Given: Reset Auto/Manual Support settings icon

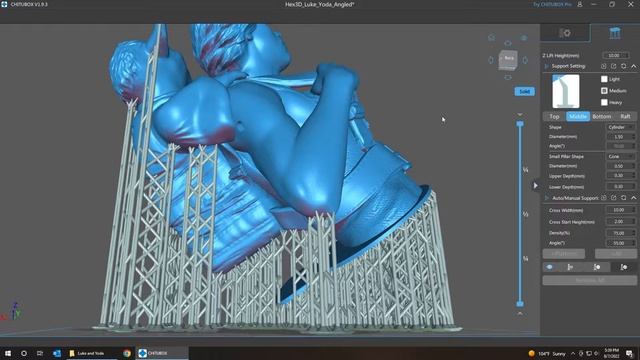Looking at the screenshot, I should point(623,198).
